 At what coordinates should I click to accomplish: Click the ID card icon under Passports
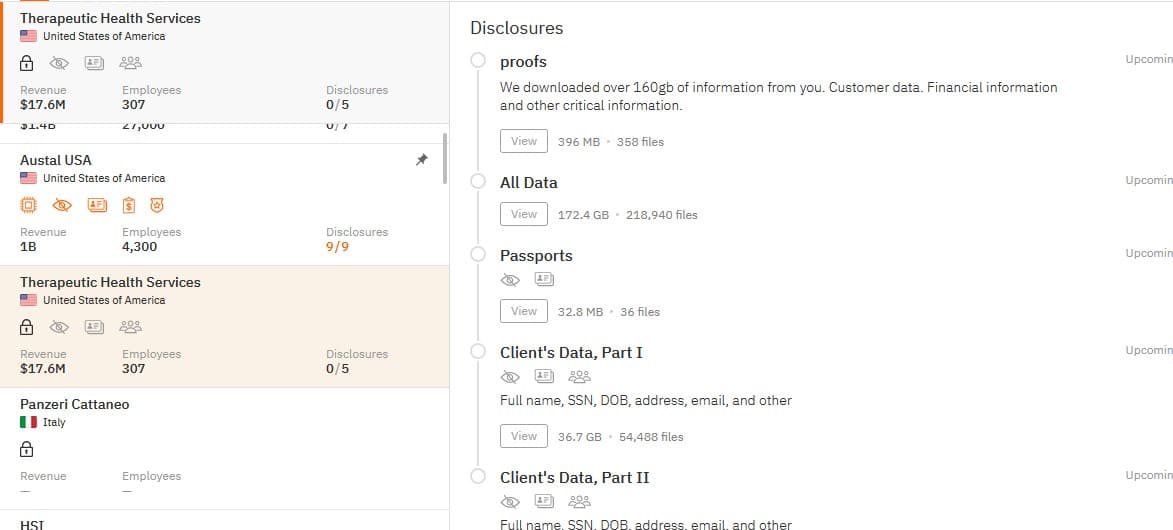544,280
